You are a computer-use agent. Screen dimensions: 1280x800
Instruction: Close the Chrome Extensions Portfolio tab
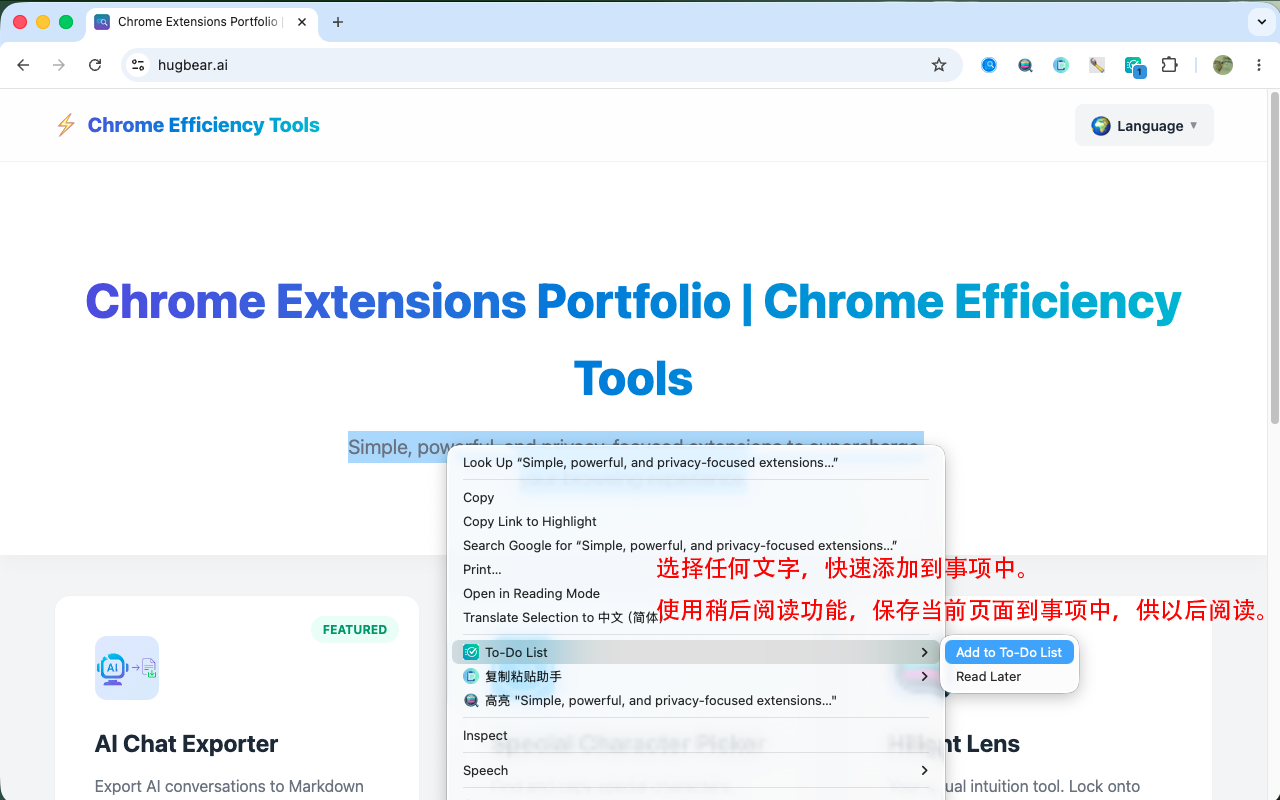(302, 22)
